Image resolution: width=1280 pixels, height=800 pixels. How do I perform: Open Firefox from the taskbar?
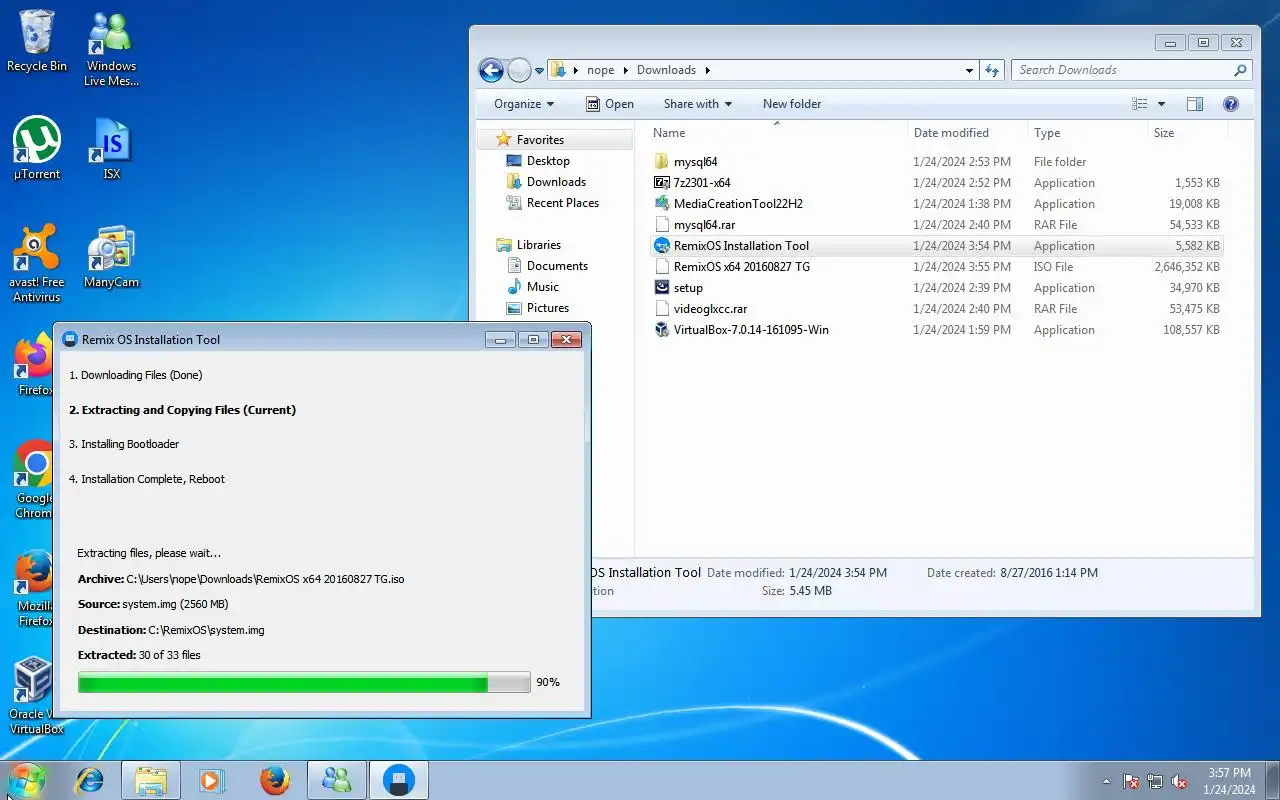[275, 780]
